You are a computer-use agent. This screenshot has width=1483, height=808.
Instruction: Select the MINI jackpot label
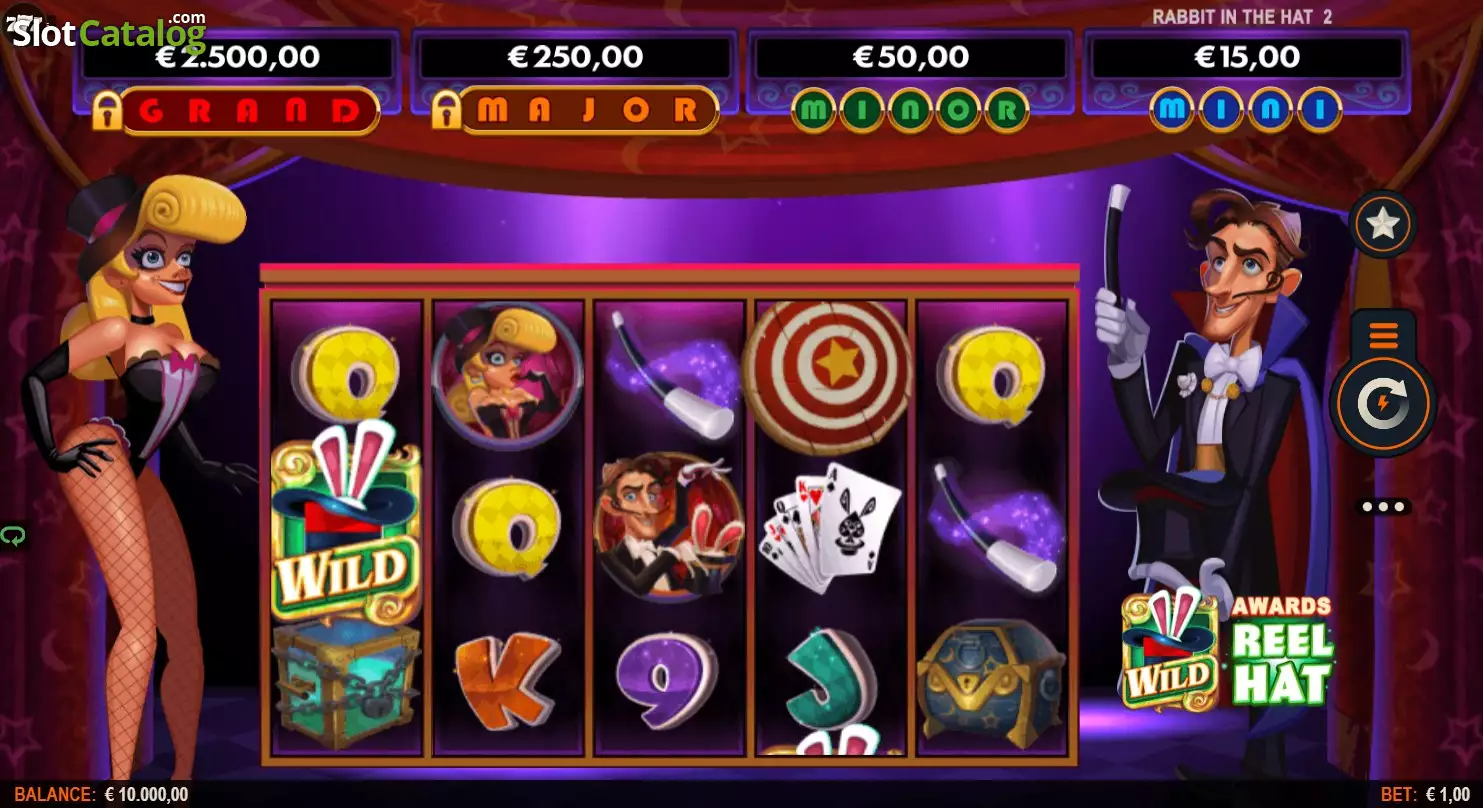click(1246, 111)
